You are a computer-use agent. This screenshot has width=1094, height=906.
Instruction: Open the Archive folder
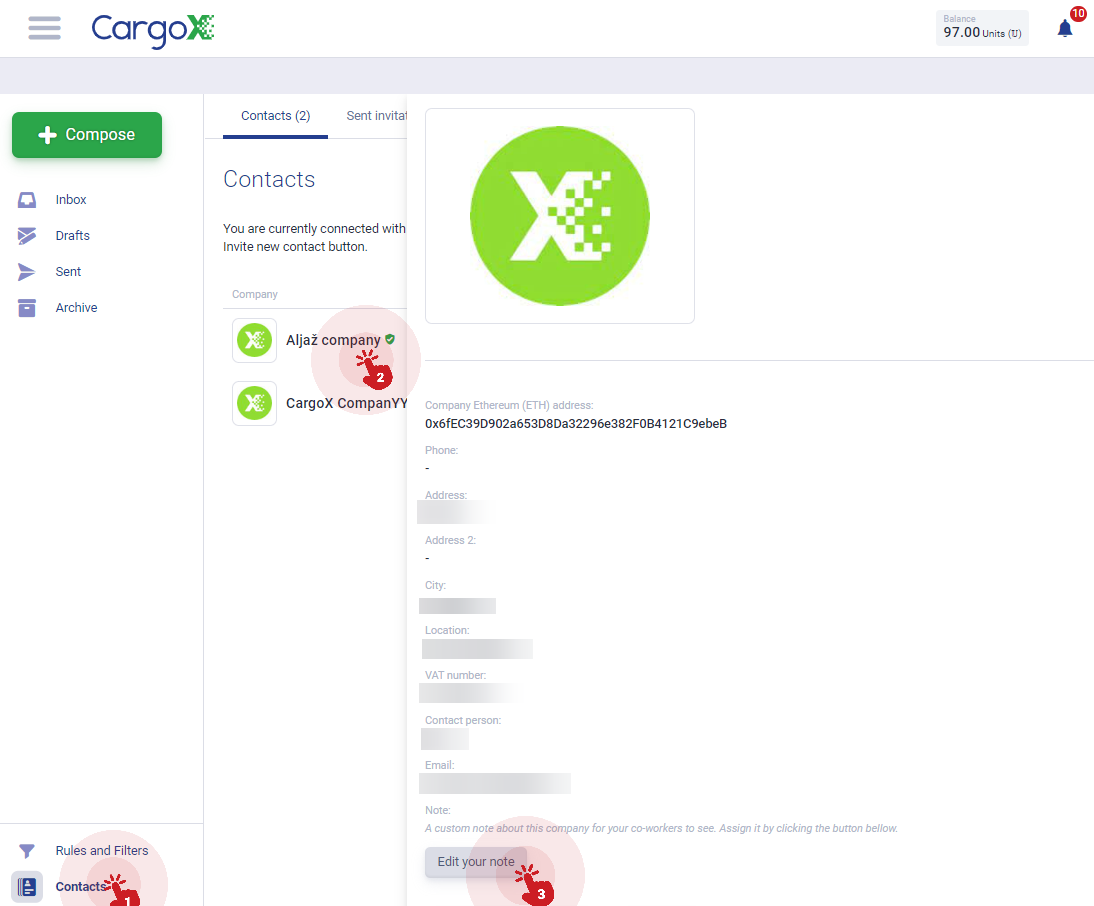pyautogui.click(x=77, y=308)
